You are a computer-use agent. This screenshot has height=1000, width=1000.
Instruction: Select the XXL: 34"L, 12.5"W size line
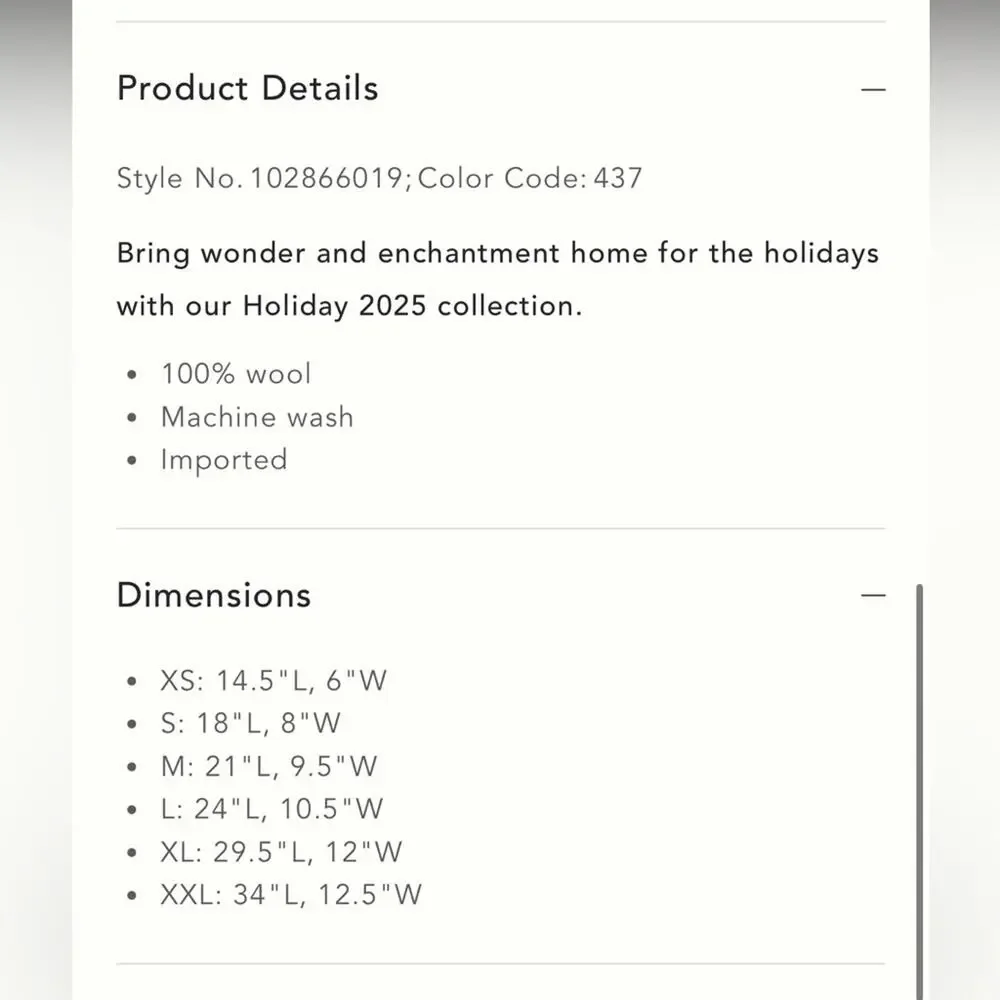[x=291, y=895]
